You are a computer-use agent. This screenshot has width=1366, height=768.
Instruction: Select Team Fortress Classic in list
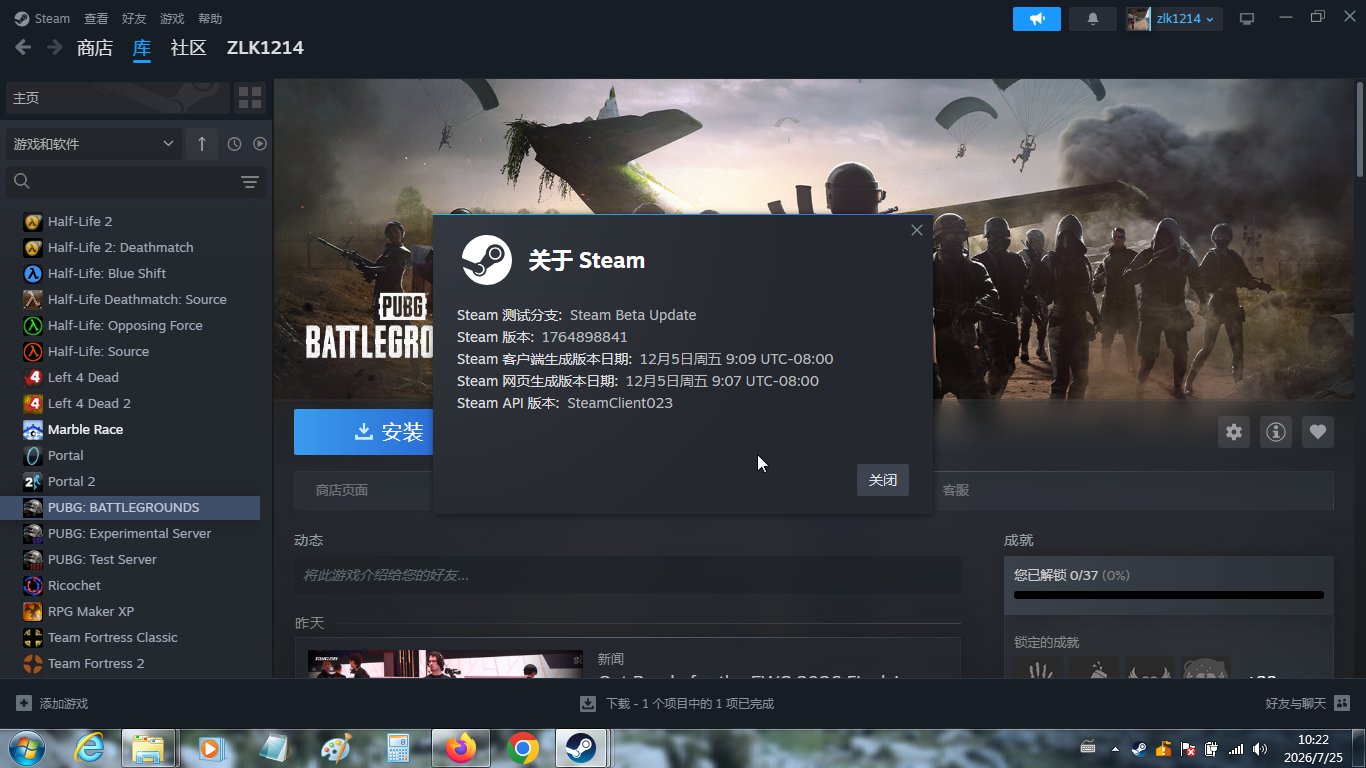pyautogui.click(x=132, y=637)
